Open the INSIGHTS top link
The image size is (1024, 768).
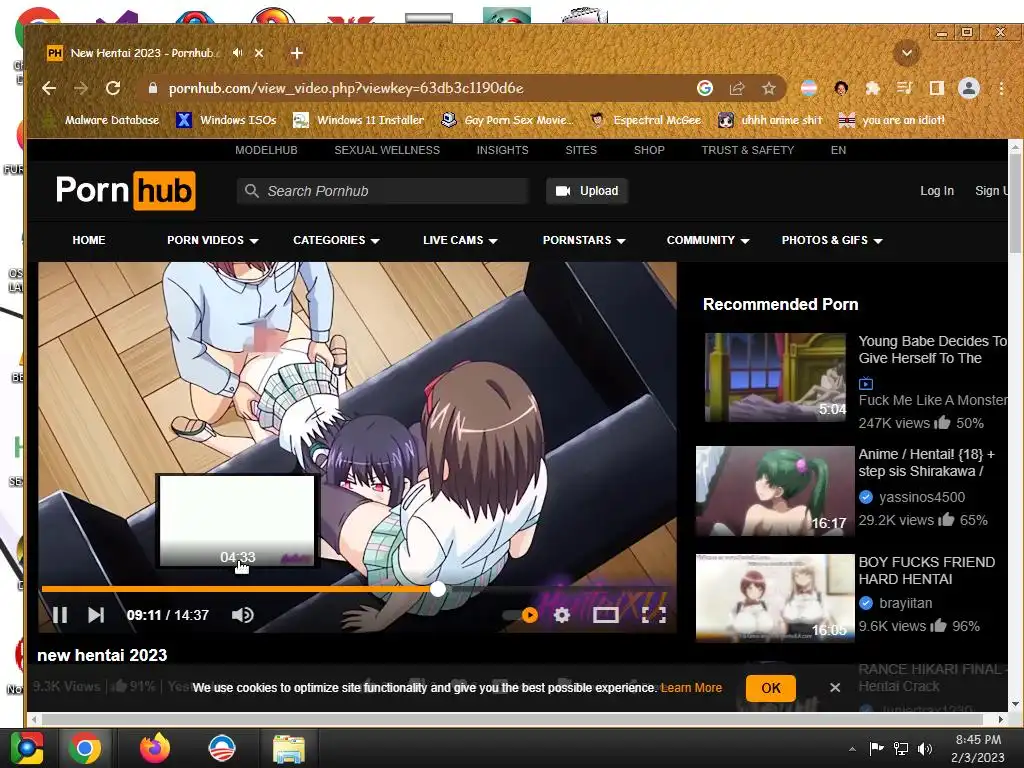502,150
